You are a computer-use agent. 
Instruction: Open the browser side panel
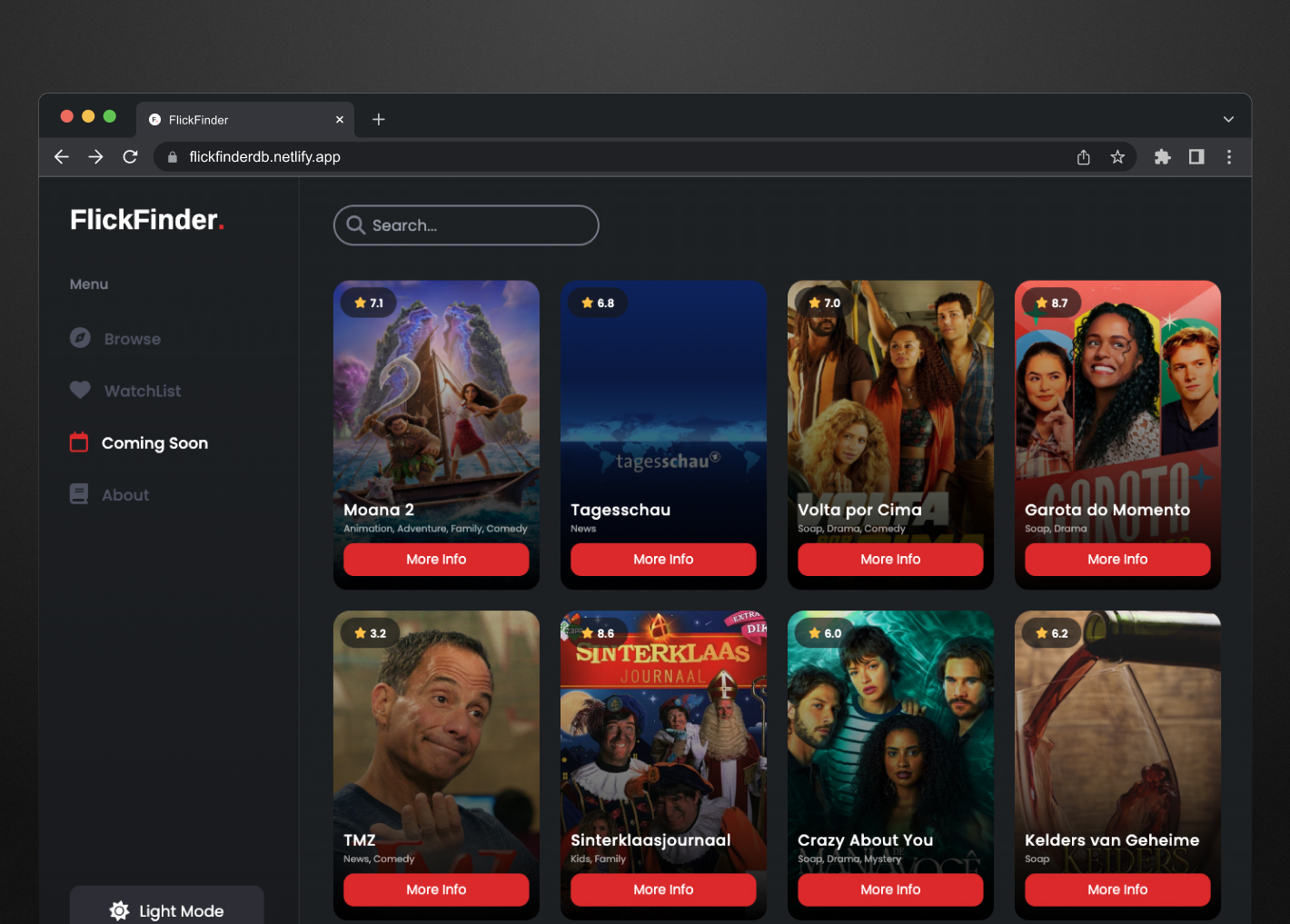[x=1196, y=157]
